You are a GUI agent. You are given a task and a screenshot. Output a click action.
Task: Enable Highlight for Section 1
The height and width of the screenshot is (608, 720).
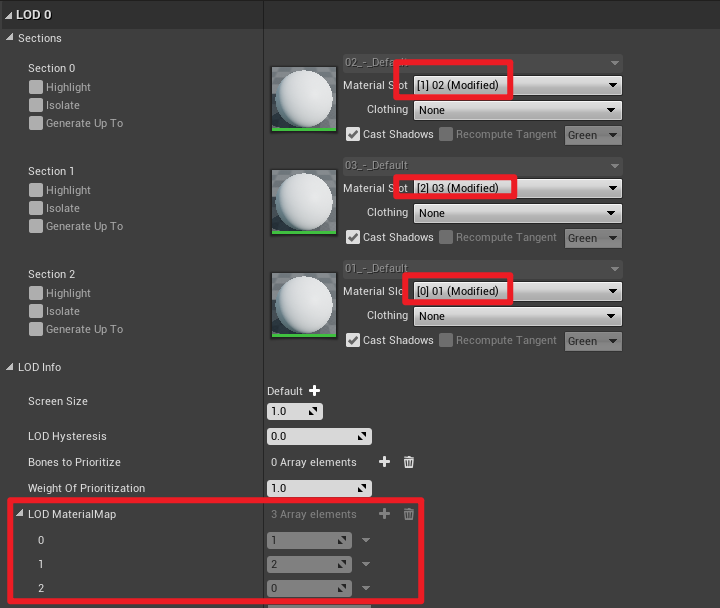tap(36, 190)
